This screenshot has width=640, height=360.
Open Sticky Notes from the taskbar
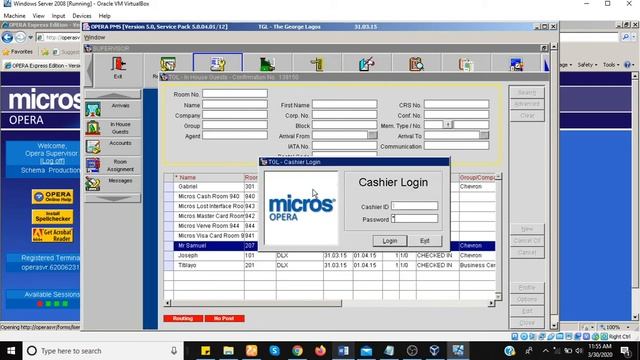pyautogui.click(x=206, y=351)
